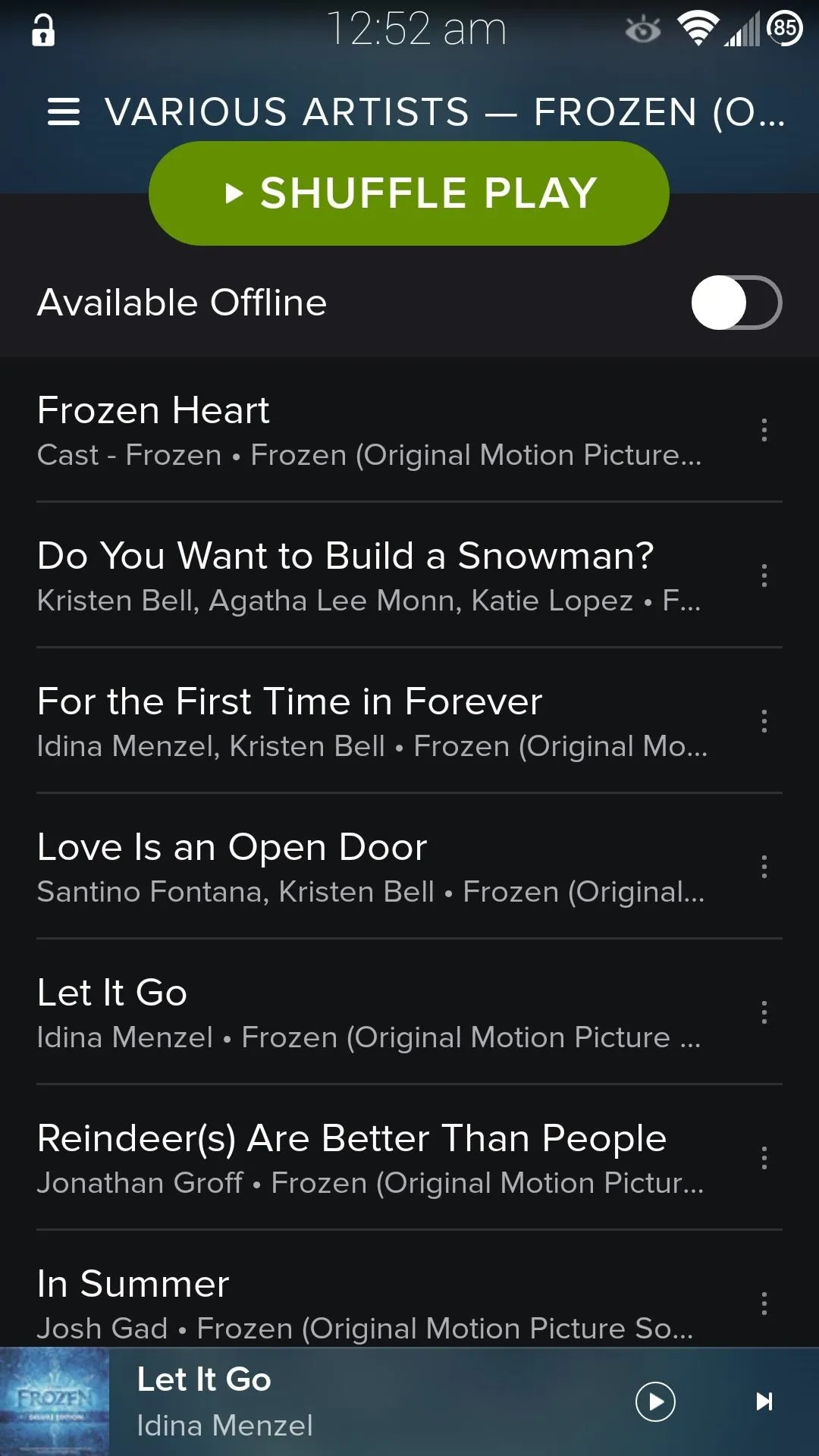The width and height of the screenshot is (819, 1456).
Task: Skip to next track in mini player
Action: pos(764,1401)
